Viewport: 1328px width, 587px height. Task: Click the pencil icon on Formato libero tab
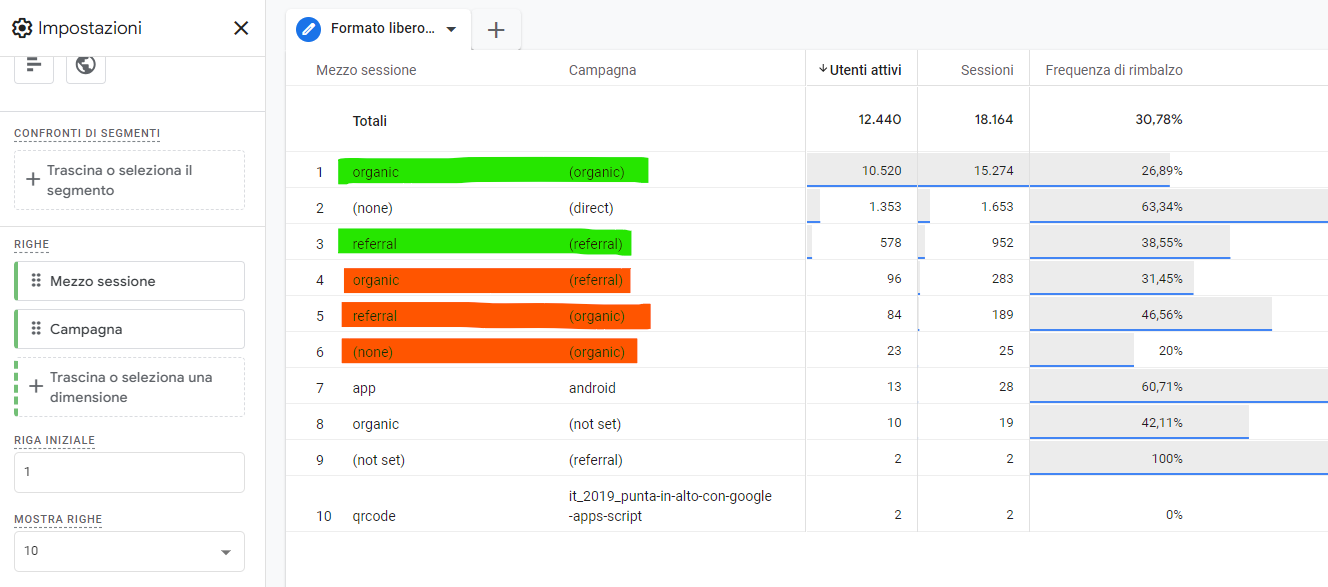(309, 29)
